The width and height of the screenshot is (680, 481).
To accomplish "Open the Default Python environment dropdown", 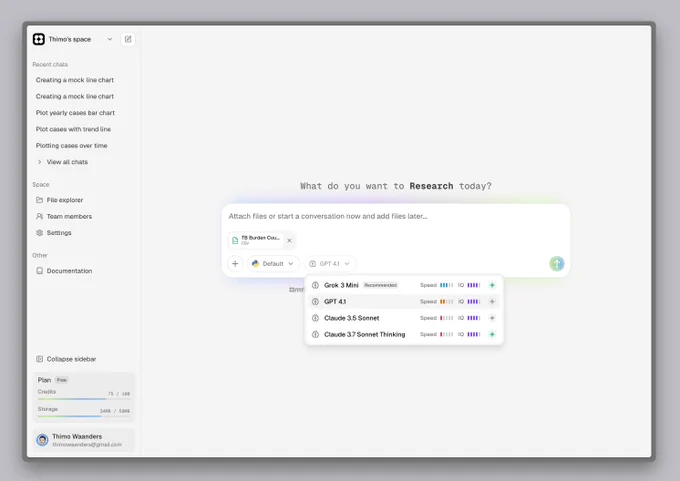I will [x=273, y=264].
